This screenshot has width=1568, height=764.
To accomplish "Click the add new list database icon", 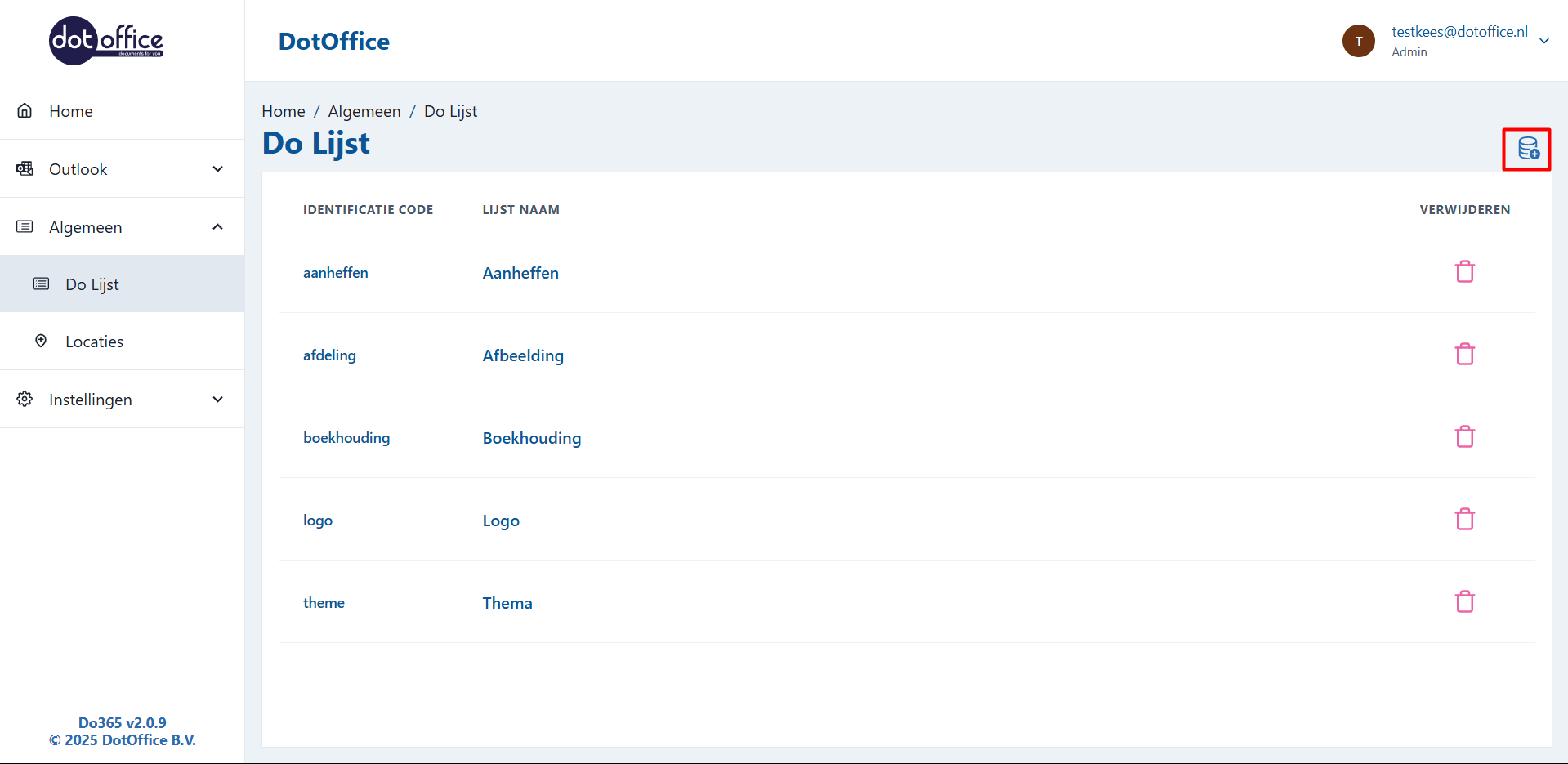I will pos(1526,149).
